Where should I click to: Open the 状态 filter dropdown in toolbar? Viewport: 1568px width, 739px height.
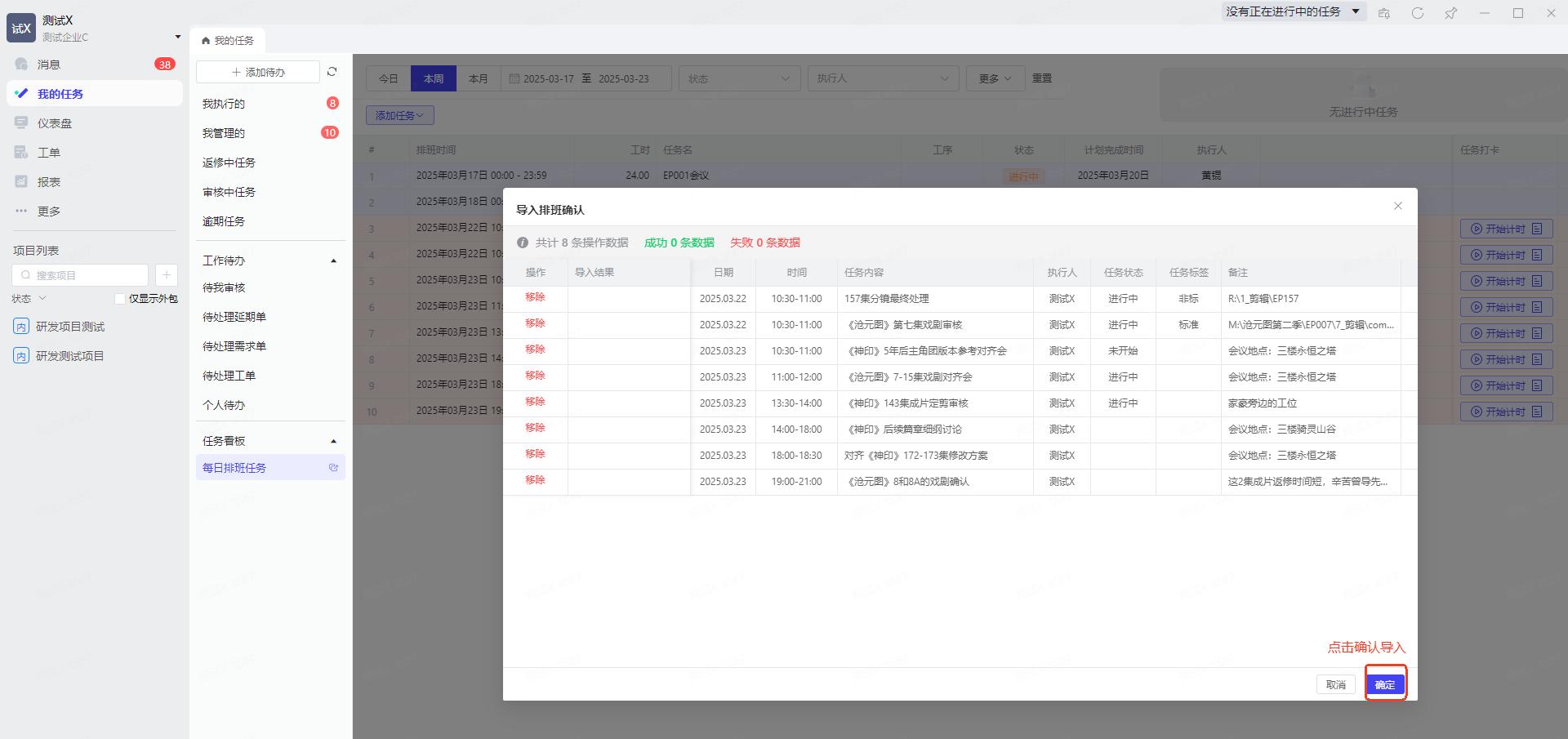pyautogui.click(x=739, y=78)
